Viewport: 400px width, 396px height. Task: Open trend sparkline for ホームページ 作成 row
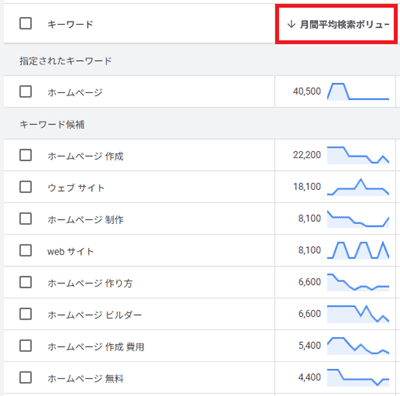[x=358, y=155]
